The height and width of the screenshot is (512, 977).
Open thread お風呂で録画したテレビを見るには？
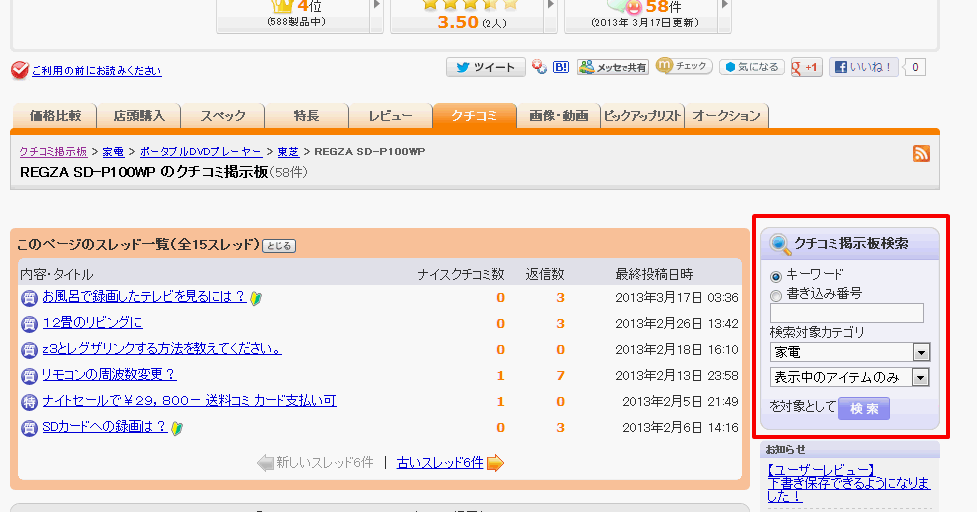144,296
